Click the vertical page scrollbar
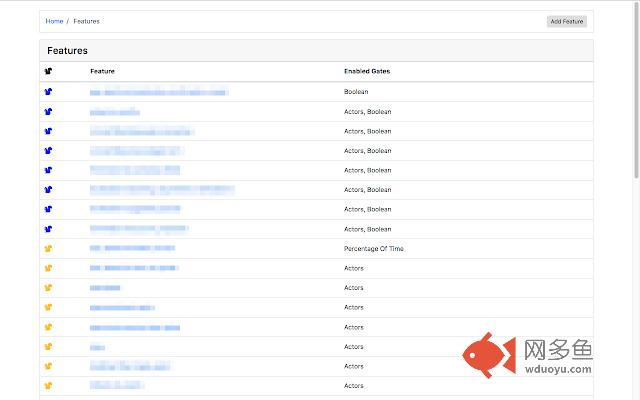Viewport: 640px width, 400px height. click(x=636, y=90)
